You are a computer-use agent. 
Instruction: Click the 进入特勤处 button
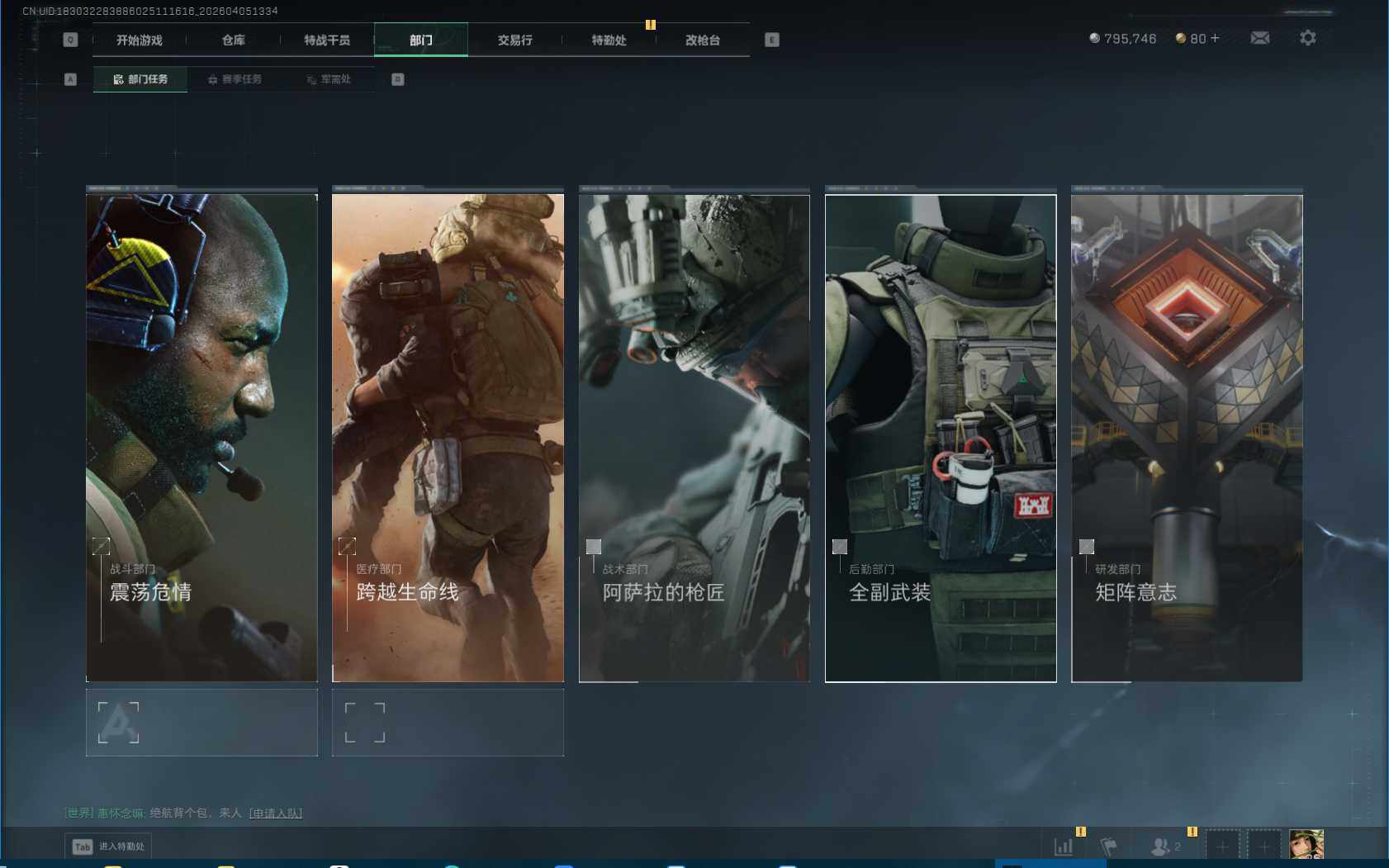tap(108, 847)
